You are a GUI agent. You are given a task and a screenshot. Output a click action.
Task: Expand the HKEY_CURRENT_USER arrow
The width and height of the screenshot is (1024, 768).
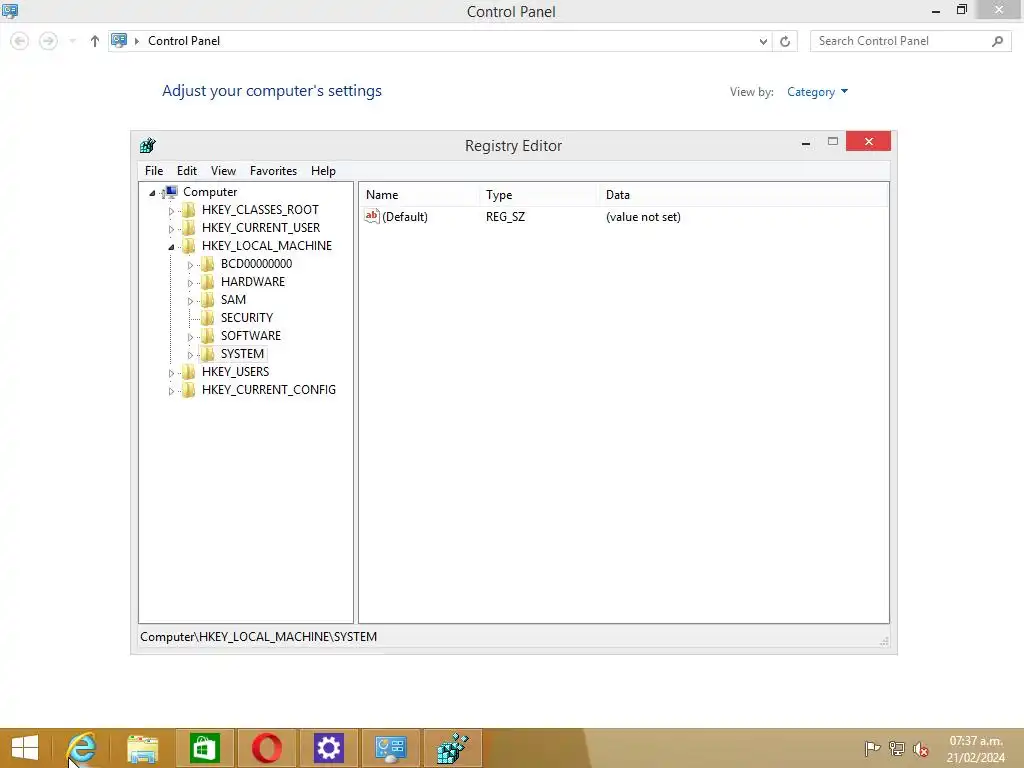171,229
